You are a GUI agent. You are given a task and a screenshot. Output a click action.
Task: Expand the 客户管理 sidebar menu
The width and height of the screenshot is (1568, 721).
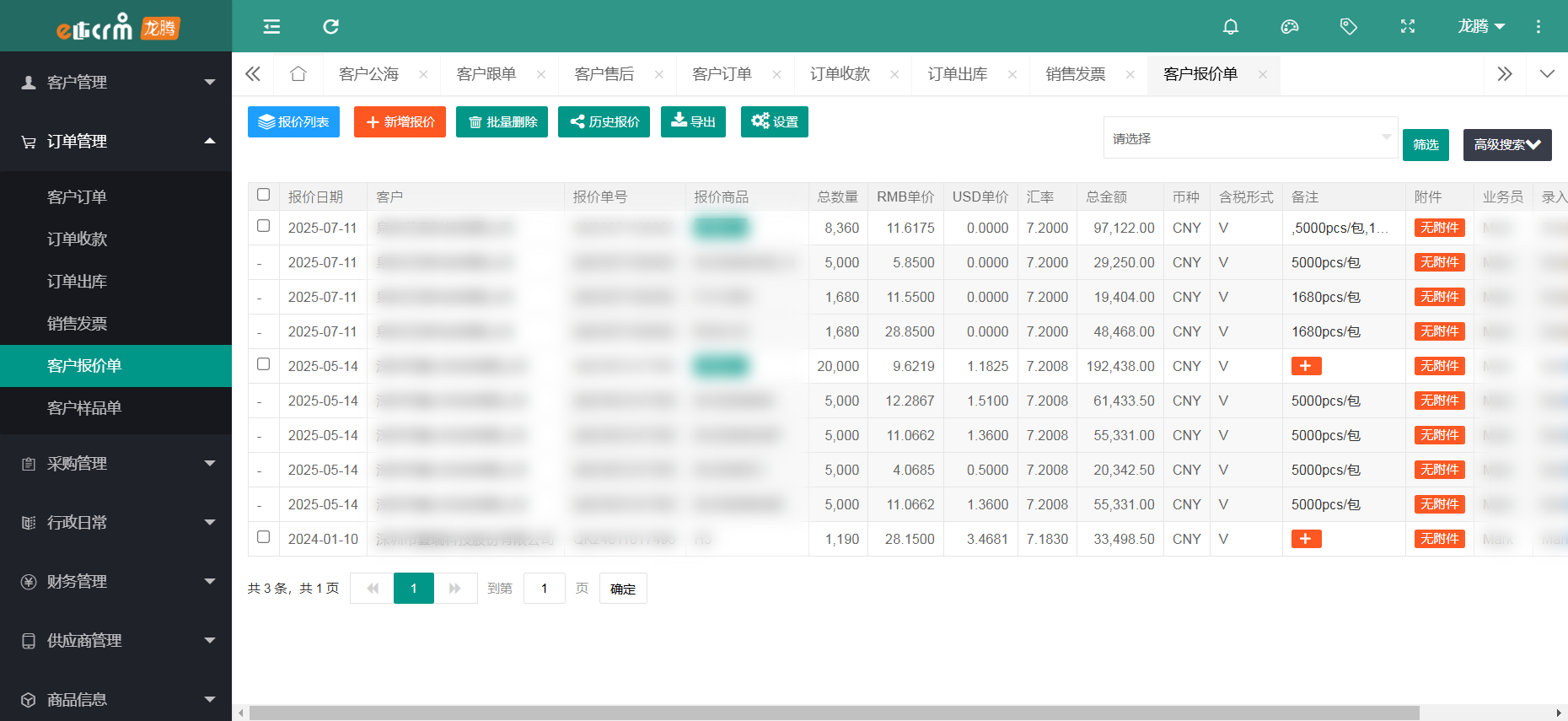(x=115, y=83)
